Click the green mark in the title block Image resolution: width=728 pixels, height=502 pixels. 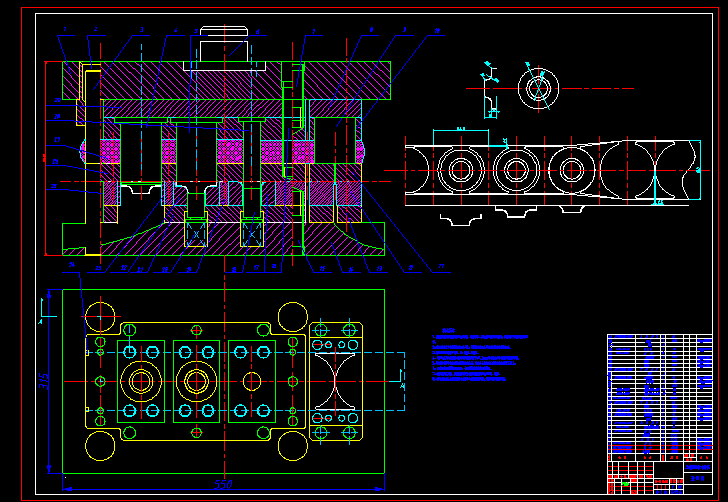tap(626, 484)
